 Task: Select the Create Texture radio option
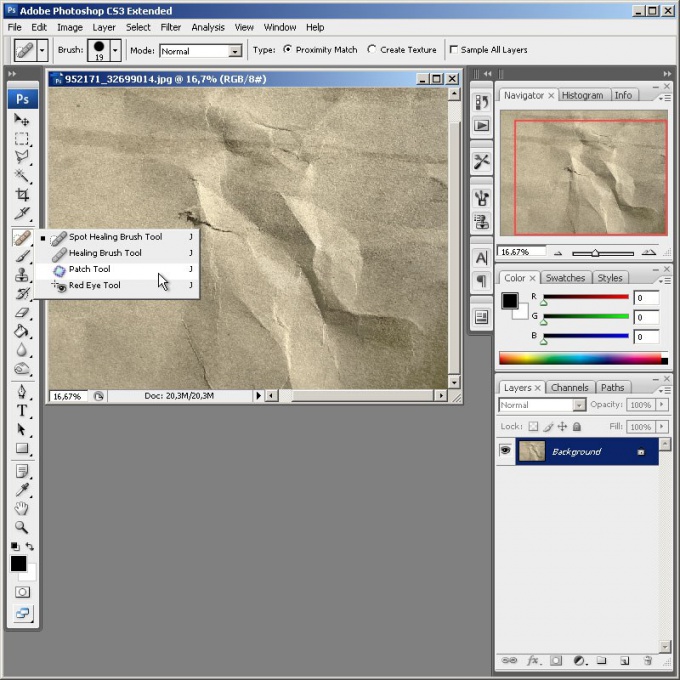[371, 49]
